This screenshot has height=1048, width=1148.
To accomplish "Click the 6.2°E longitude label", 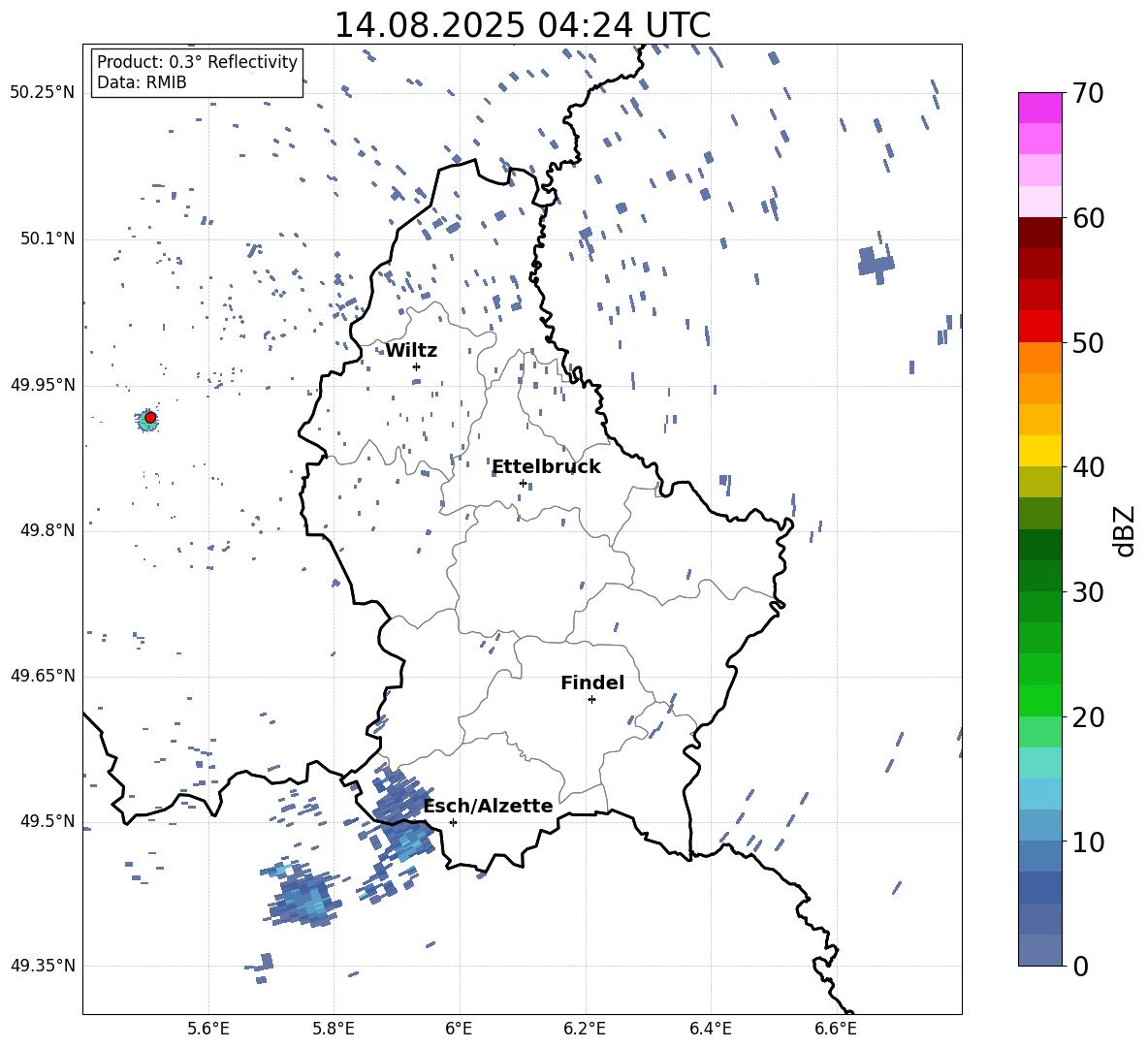I will [x=585, y=1029].
